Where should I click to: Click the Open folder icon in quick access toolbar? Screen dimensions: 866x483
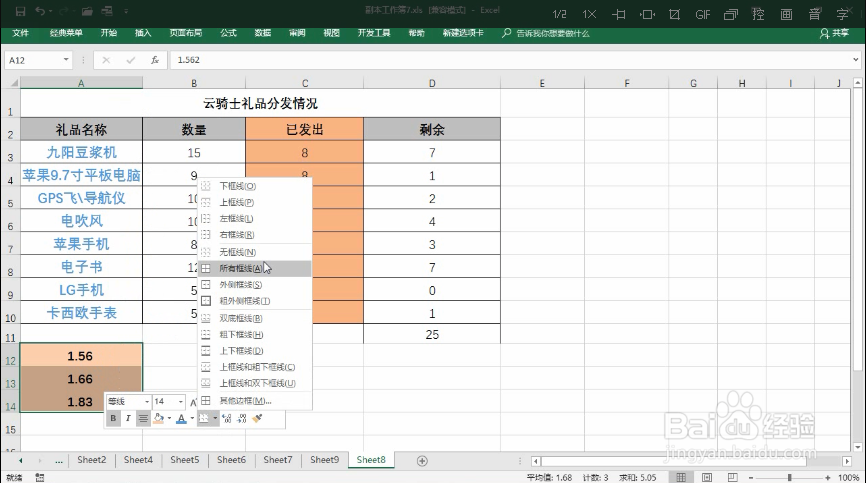tap(87, 11)
